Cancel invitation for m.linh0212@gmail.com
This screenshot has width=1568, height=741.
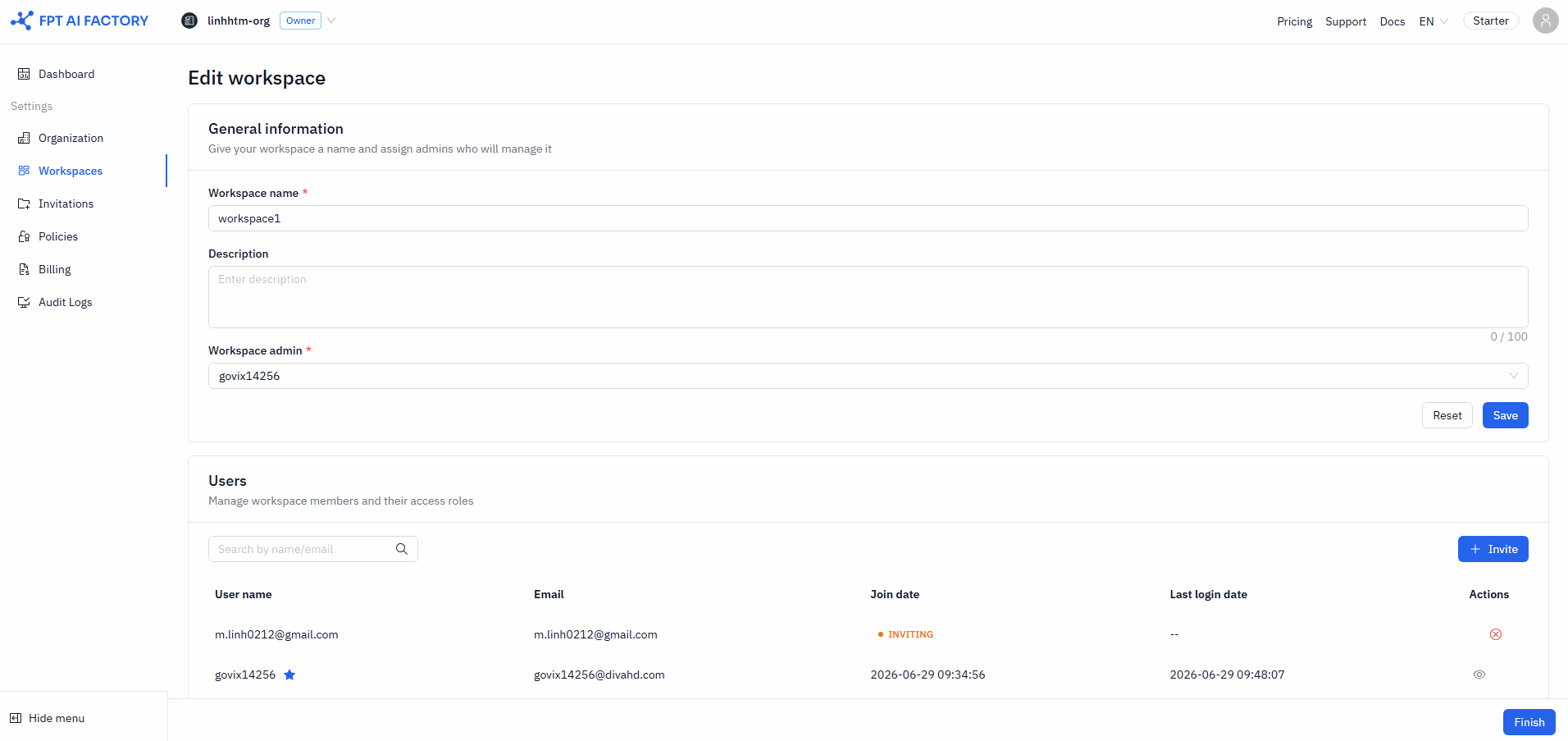pyautogui.click(x=1495, y=634)
